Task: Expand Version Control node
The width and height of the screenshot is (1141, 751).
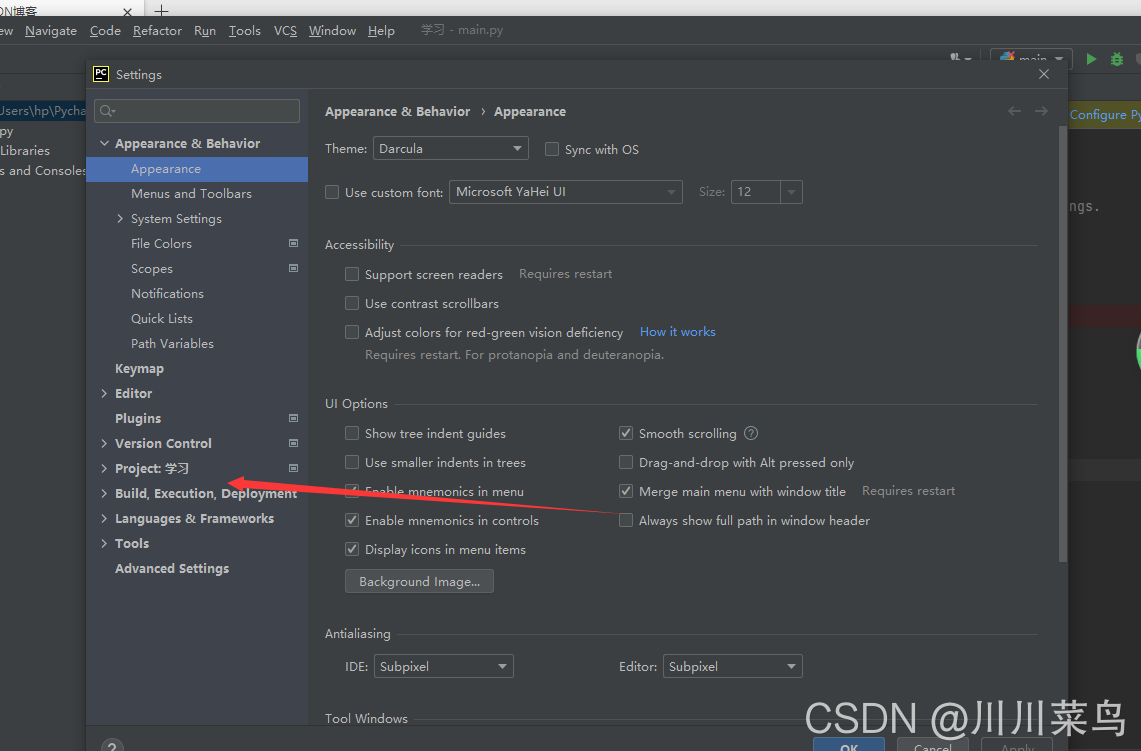Action: (x=104, y=443)
